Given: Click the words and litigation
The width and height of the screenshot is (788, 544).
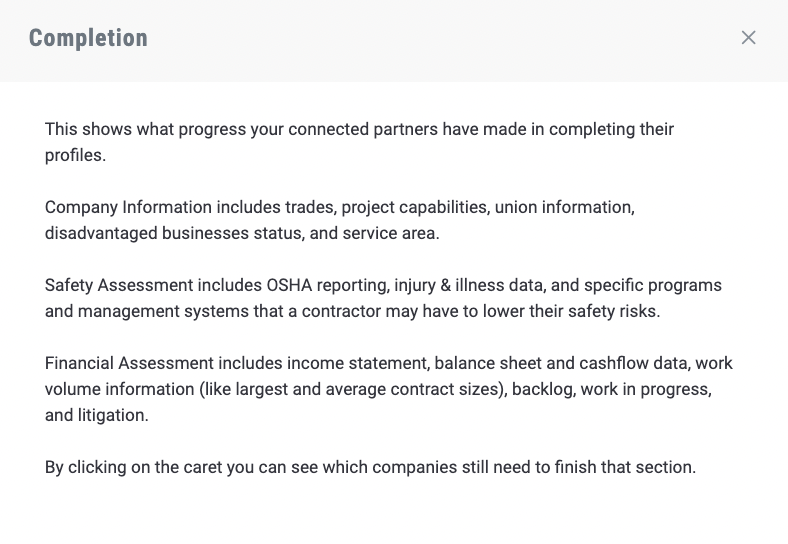Looking at the screenshot, I should (96, 415).
